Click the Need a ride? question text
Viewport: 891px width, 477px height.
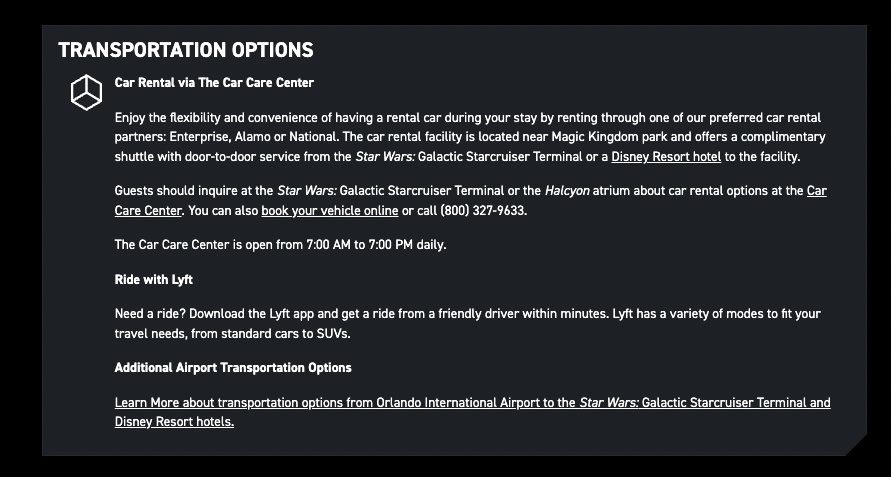coord(148,314)
